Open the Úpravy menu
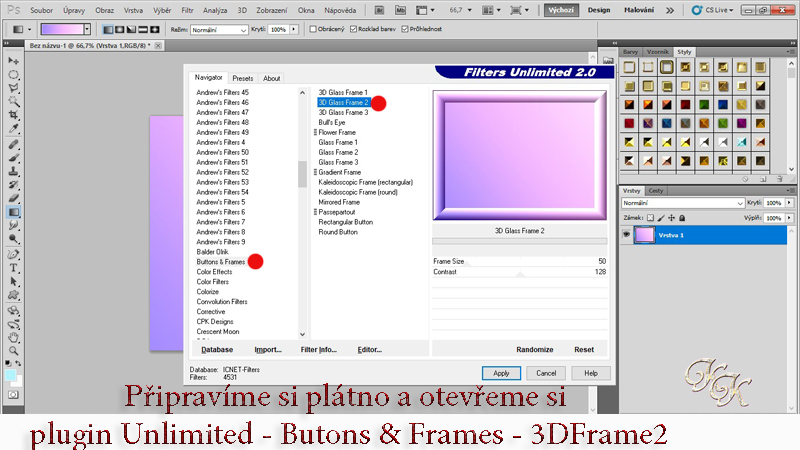Viewport: 800px width, 450px height. point(74,10)
